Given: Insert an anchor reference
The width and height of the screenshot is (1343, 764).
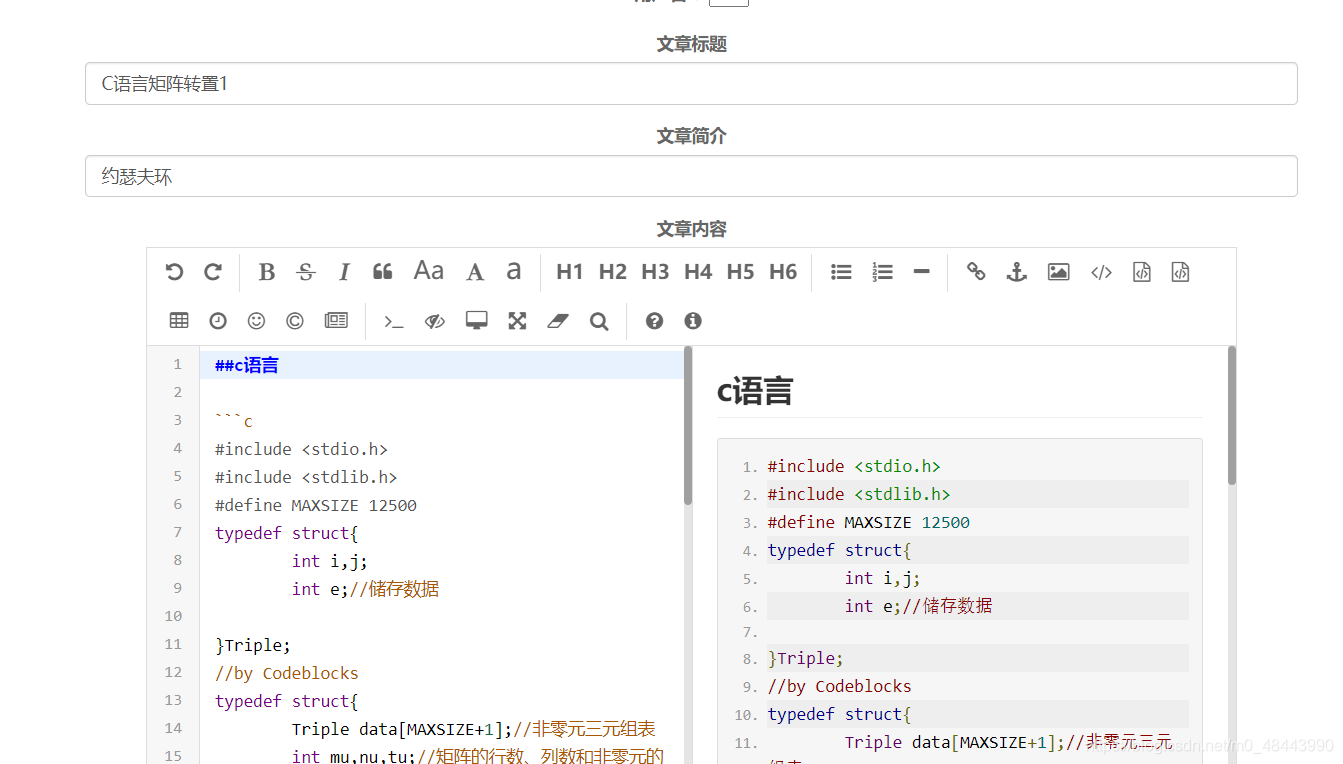Looking at the screenshot, I should (1017, 272).
